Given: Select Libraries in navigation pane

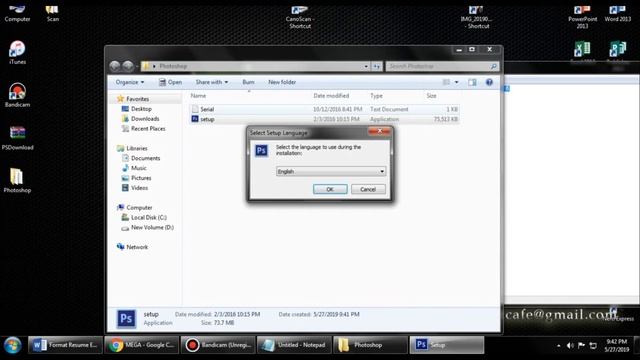Looking at the screenshot, I should pos(136,149).
